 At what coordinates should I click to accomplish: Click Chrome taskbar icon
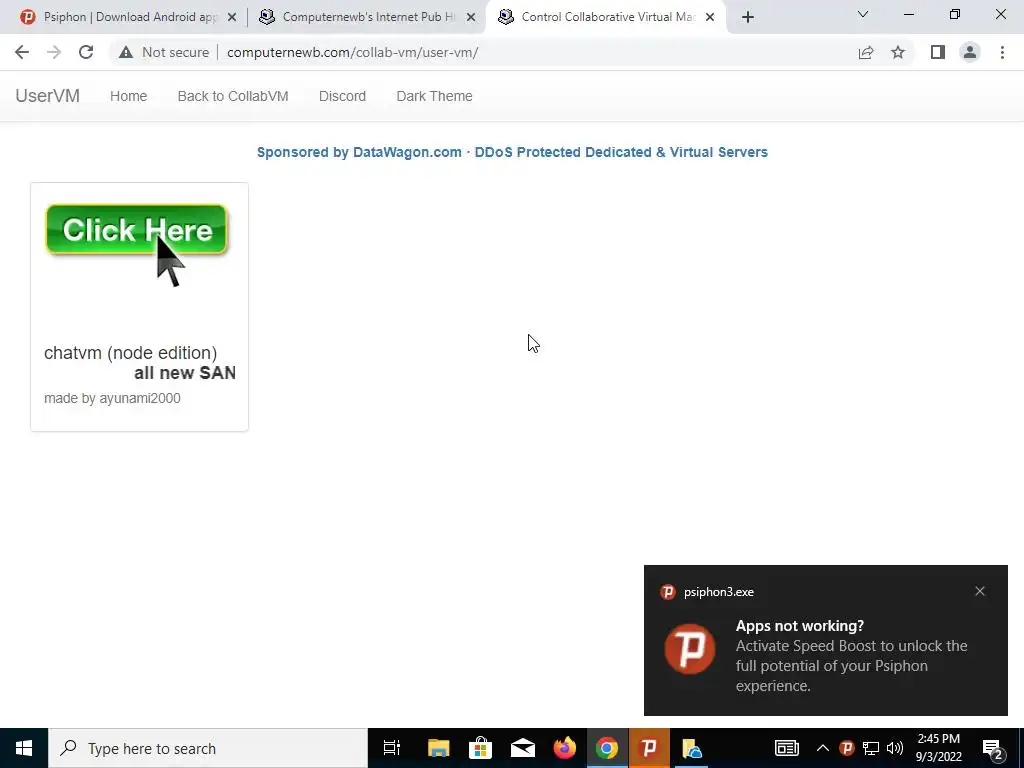pyautogui.click(x=607, y=748)
